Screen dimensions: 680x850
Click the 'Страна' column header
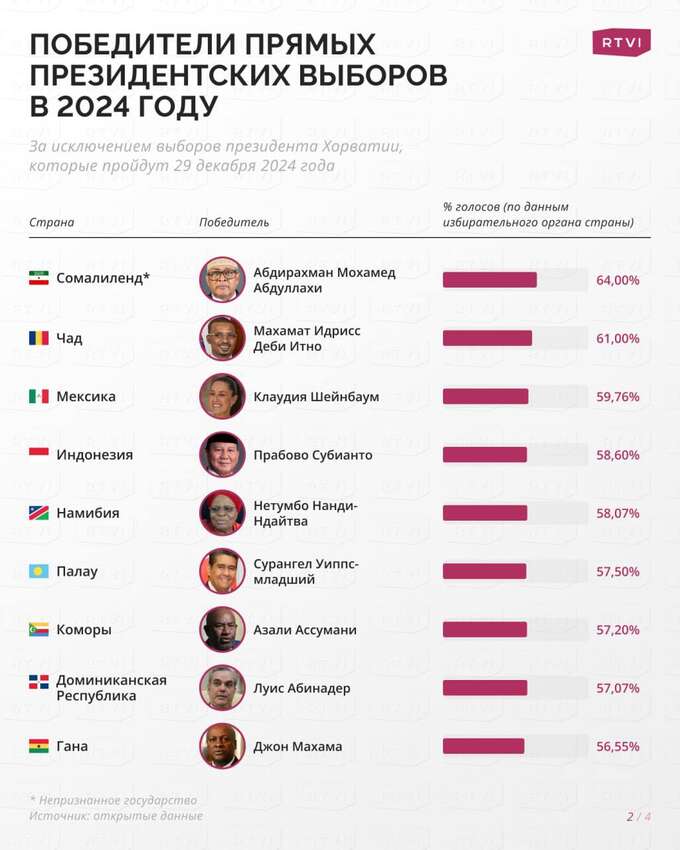click(52, 222)
